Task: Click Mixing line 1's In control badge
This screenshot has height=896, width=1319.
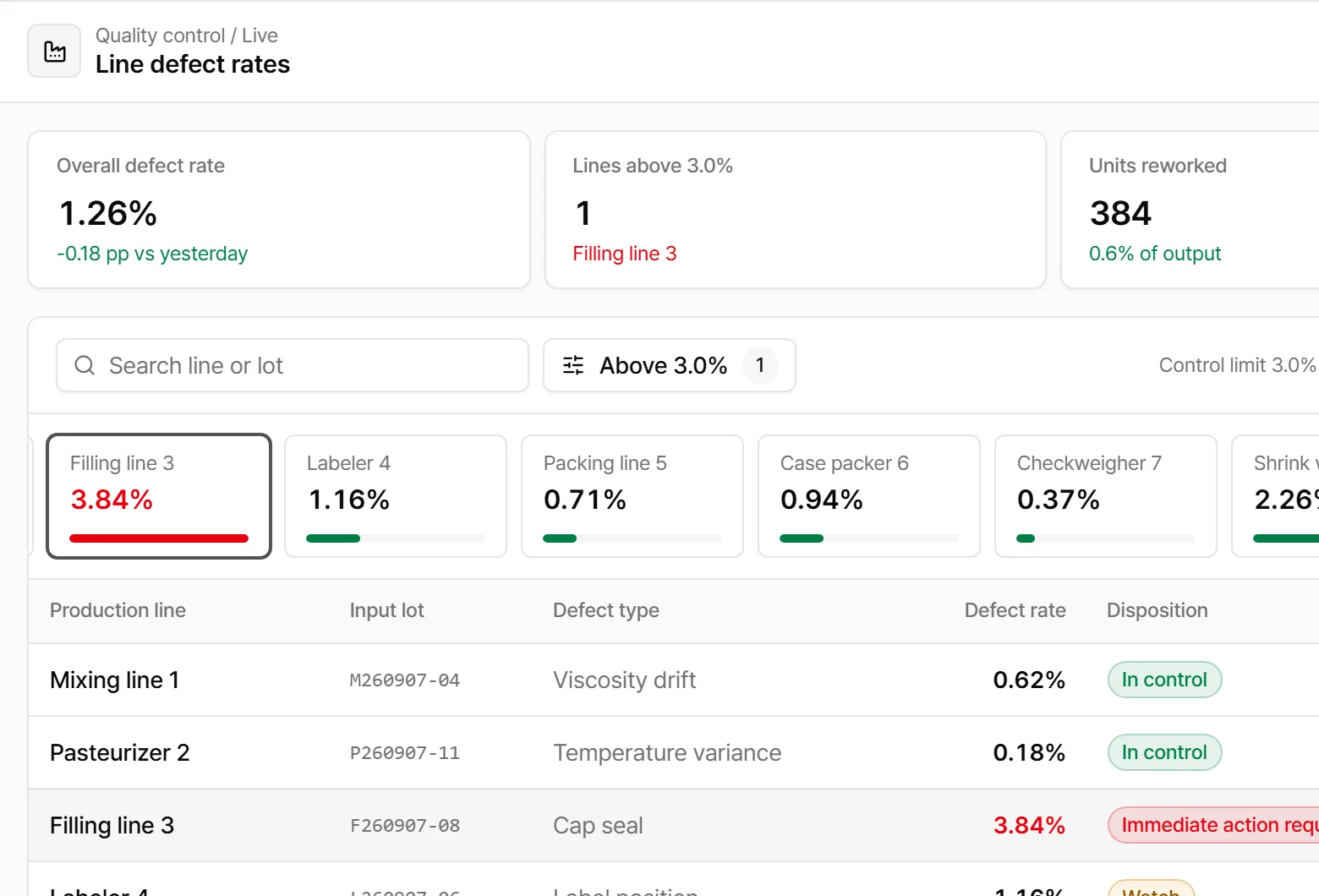Action: click(x=1164, y=680)
